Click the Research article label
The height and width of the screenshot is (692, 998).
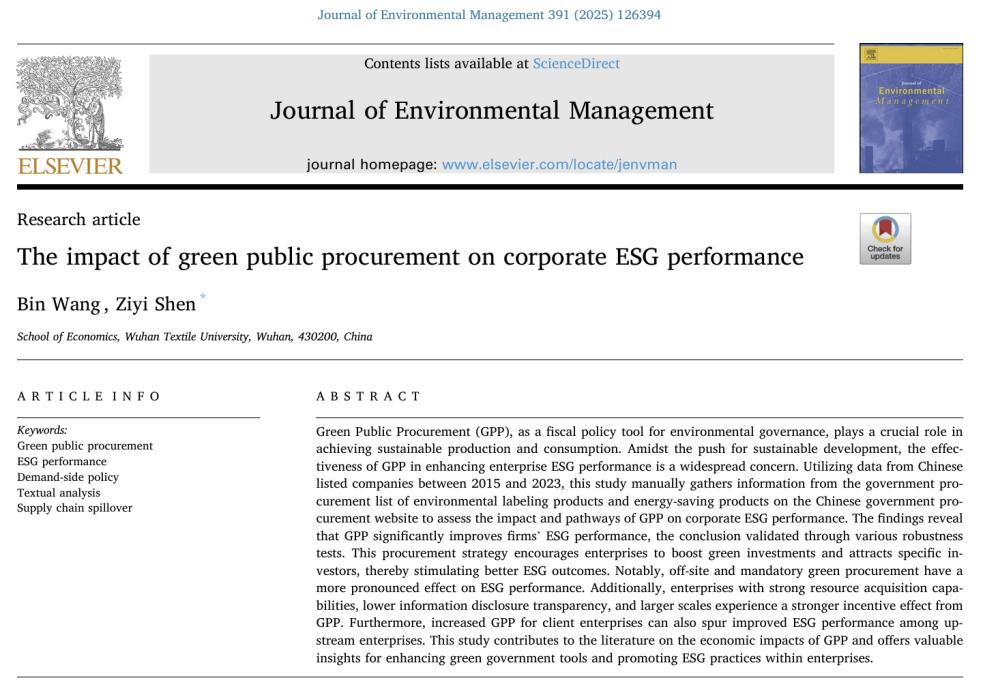point(79,219)
